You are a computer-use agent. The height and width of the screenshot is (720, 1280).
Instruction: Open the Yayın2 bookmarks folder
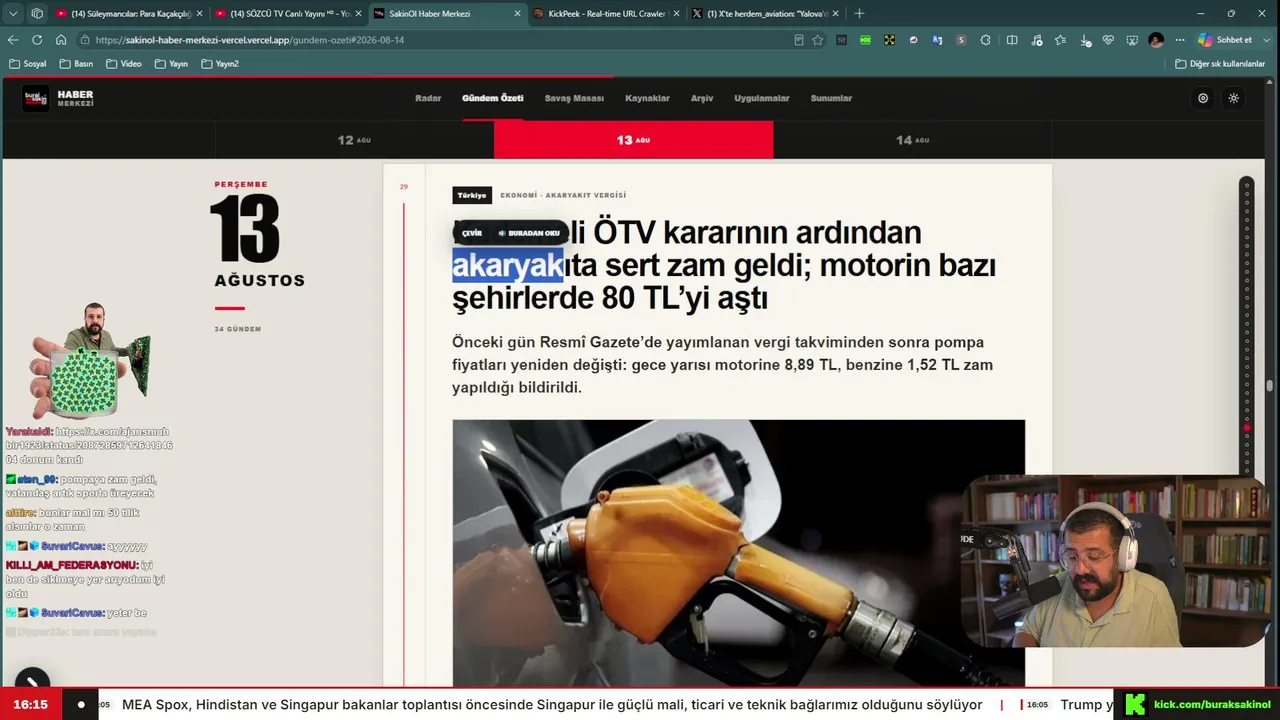click(x=220, y=64)
